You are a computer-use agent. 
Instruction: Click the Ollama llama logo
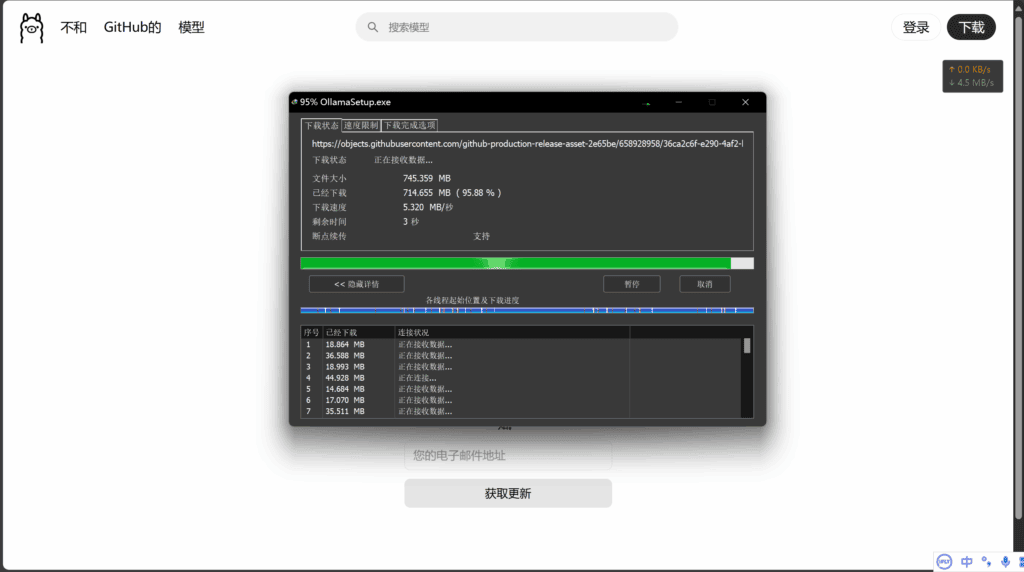(32, 28)
